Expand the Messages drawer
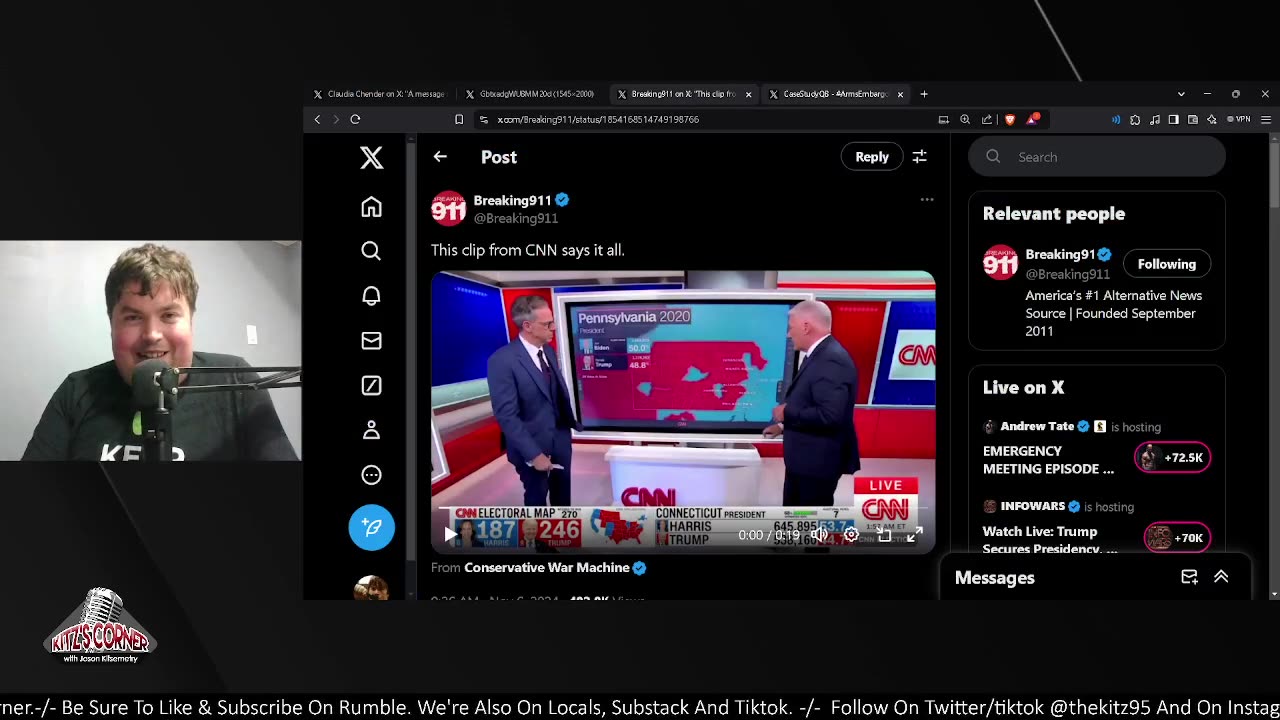The height and width of the screenshot is (720, 1280). tap(1221, 577)
